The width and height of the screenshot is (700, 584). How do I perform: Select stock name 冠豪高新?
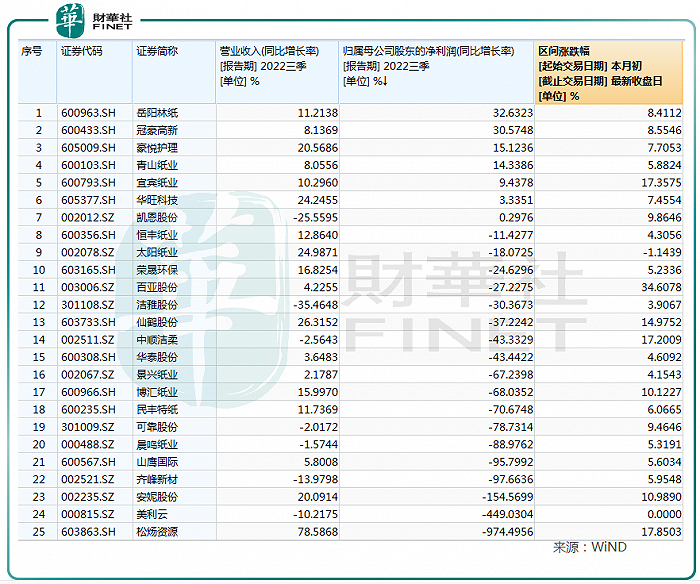[157, 130]
